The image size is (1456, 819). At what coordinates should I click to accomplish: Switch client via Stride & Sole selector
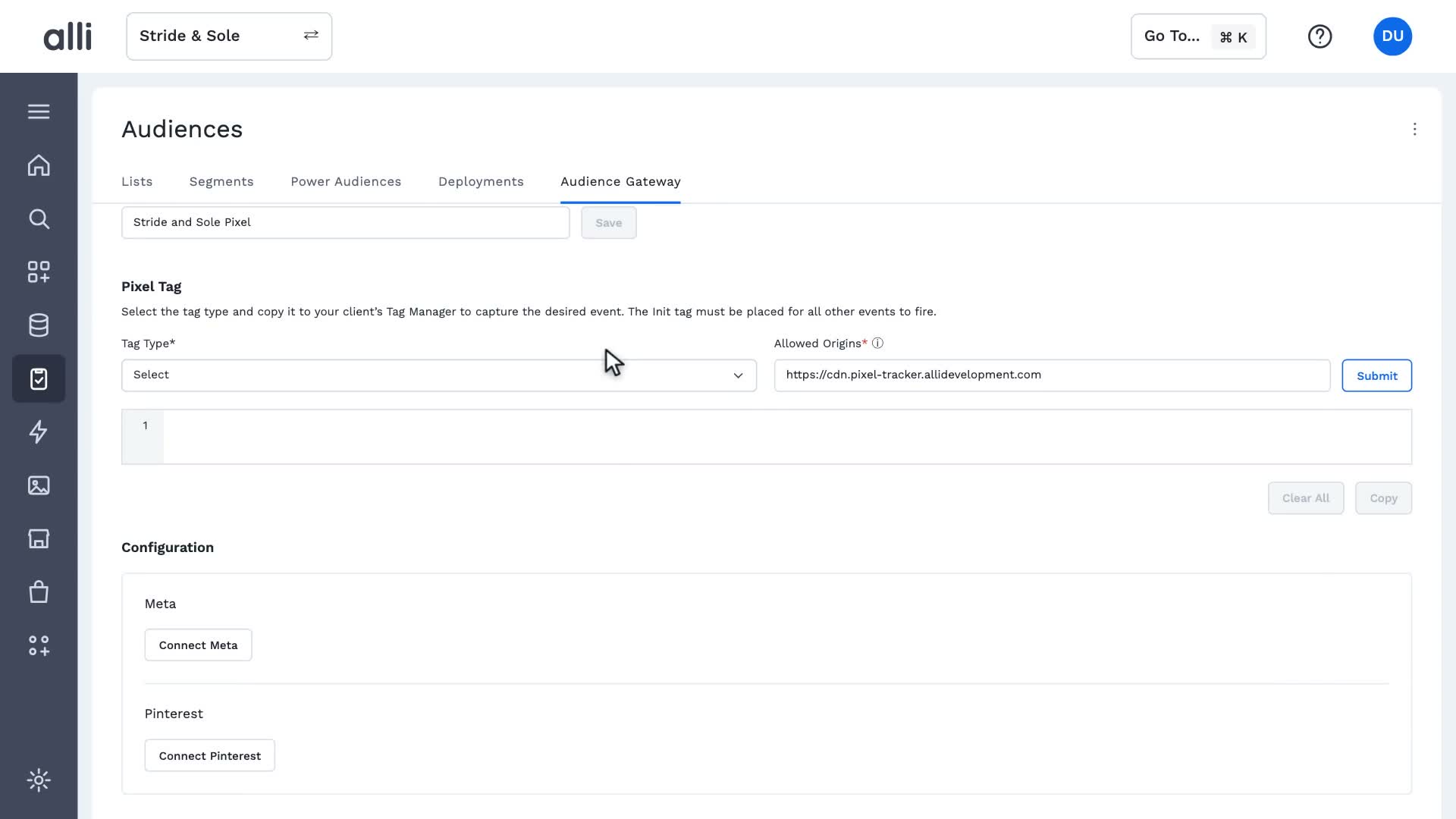pyautogui.click(x=229, y=36)
